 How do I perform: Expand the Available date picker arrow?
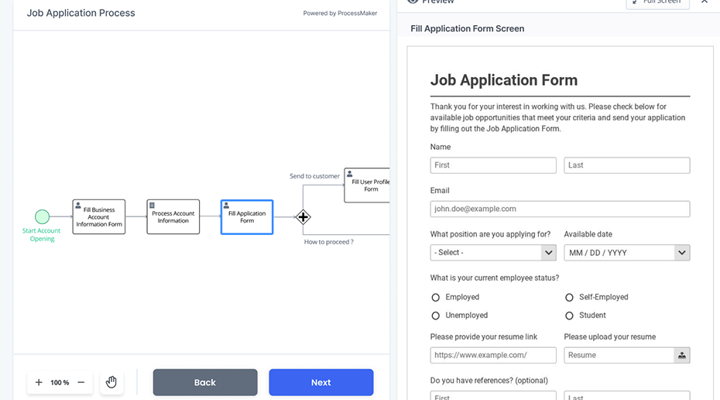pos(682,253)
